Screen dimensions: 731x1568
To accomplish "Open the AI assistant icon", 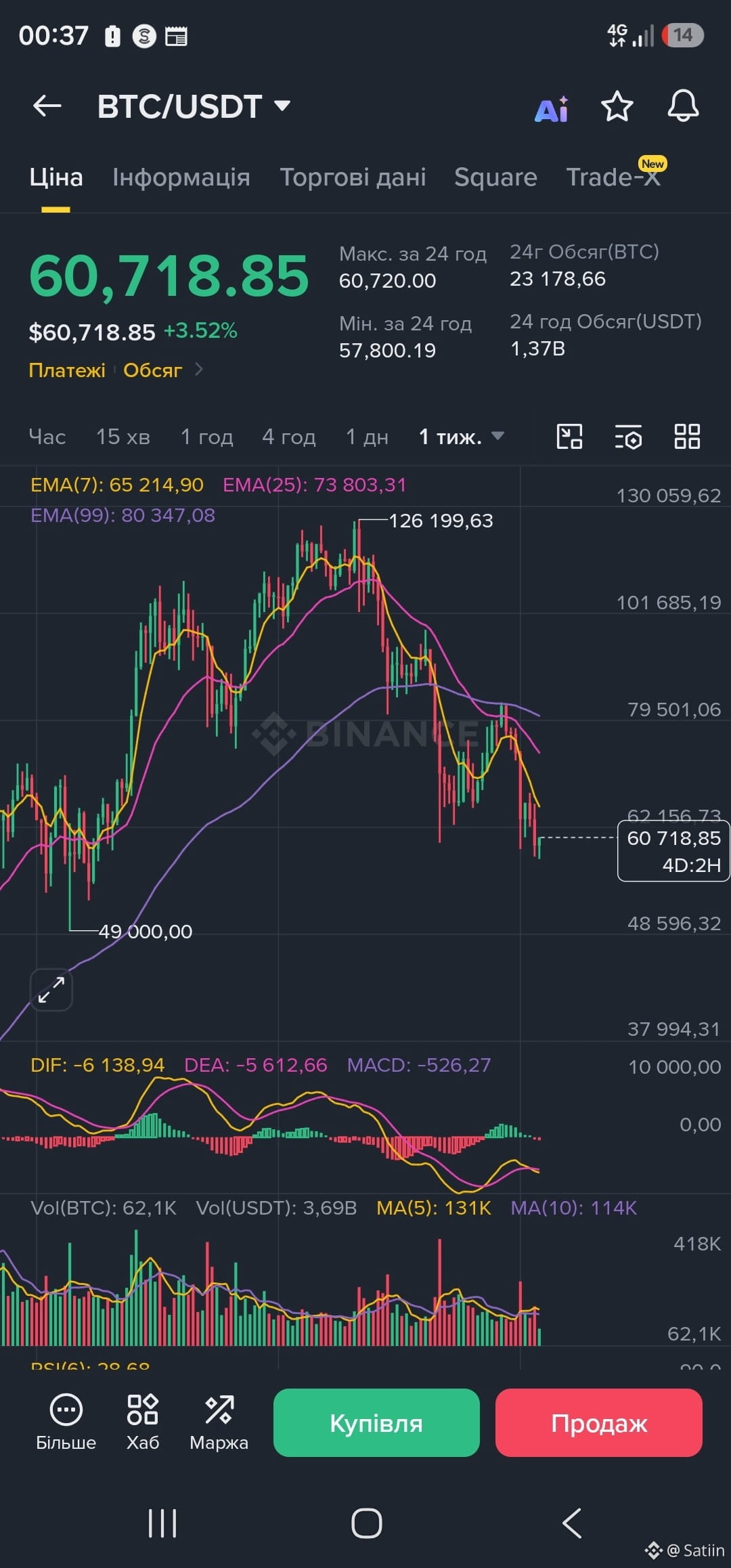I will (552, 109).
